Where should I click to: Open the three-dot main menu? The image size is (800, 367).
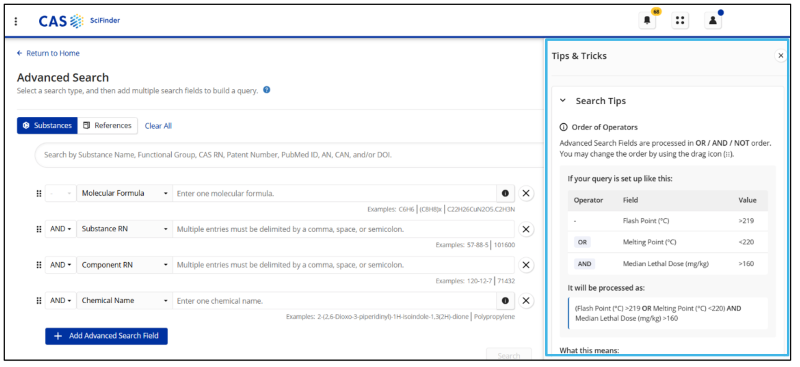click(16, 21)
